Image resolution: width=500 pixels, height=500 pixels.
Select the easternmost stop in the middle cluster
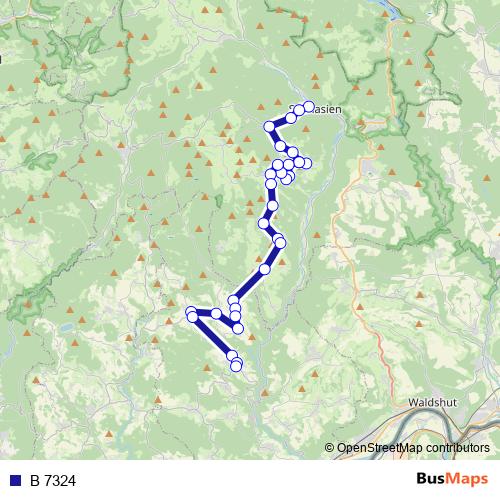click(307, 163)
